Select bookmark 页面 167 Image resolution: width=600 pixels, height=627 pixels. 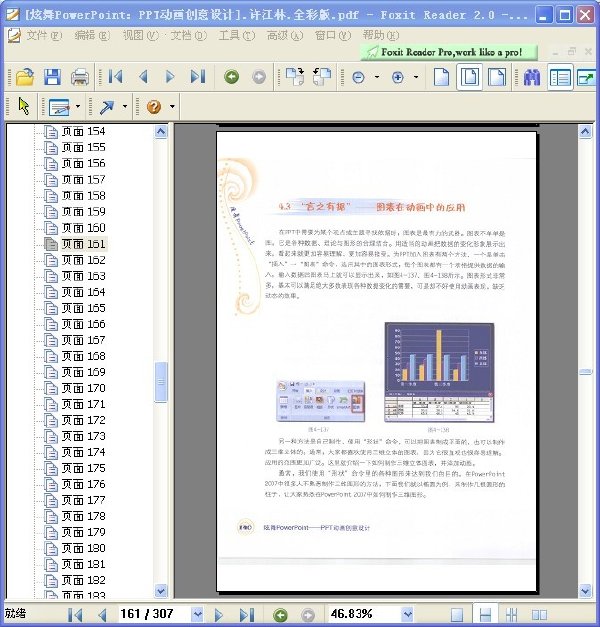[x=83, y=340]
